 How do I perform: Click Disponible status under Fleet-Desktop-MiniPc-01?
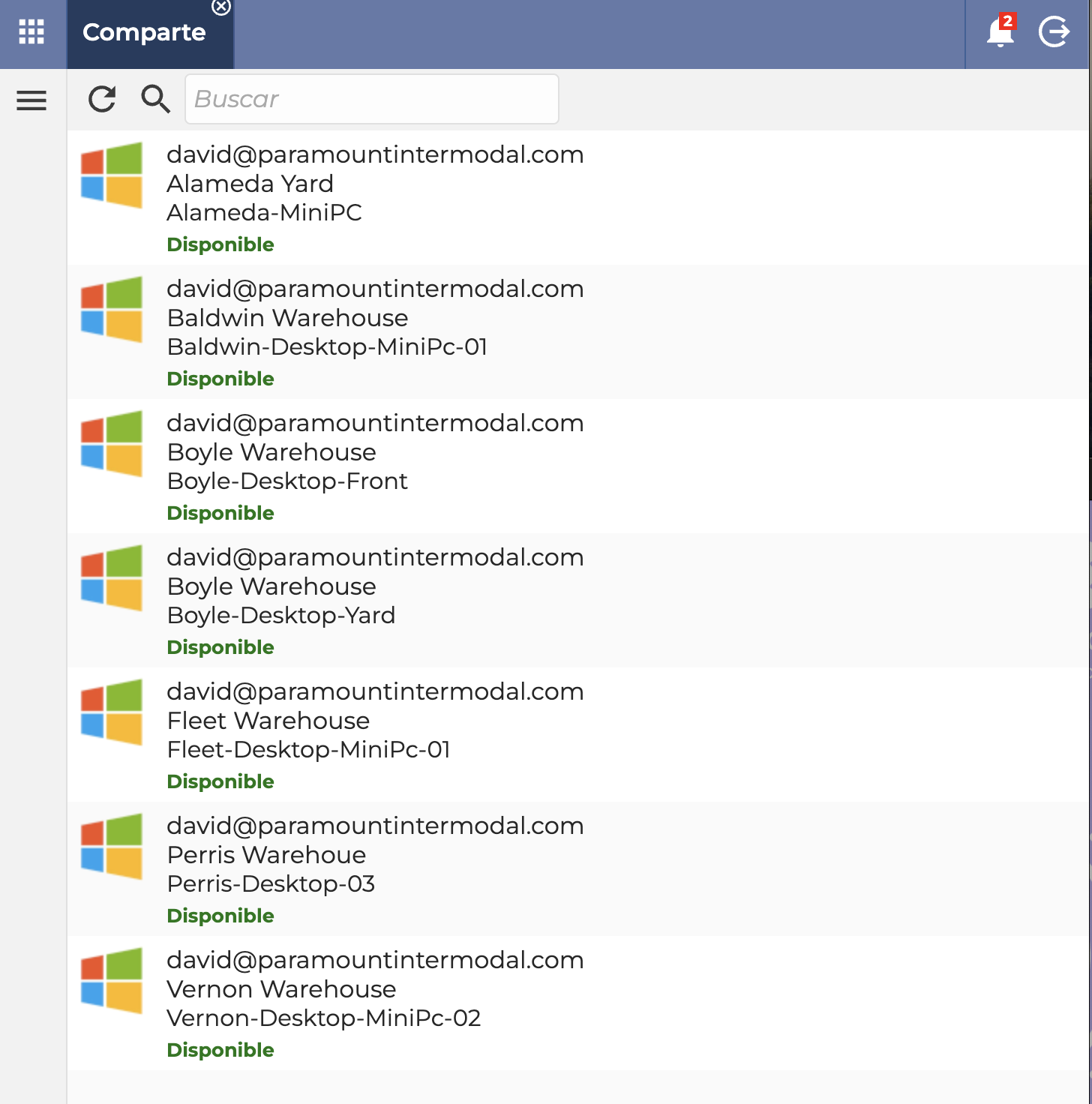click(x=220, y=781)
